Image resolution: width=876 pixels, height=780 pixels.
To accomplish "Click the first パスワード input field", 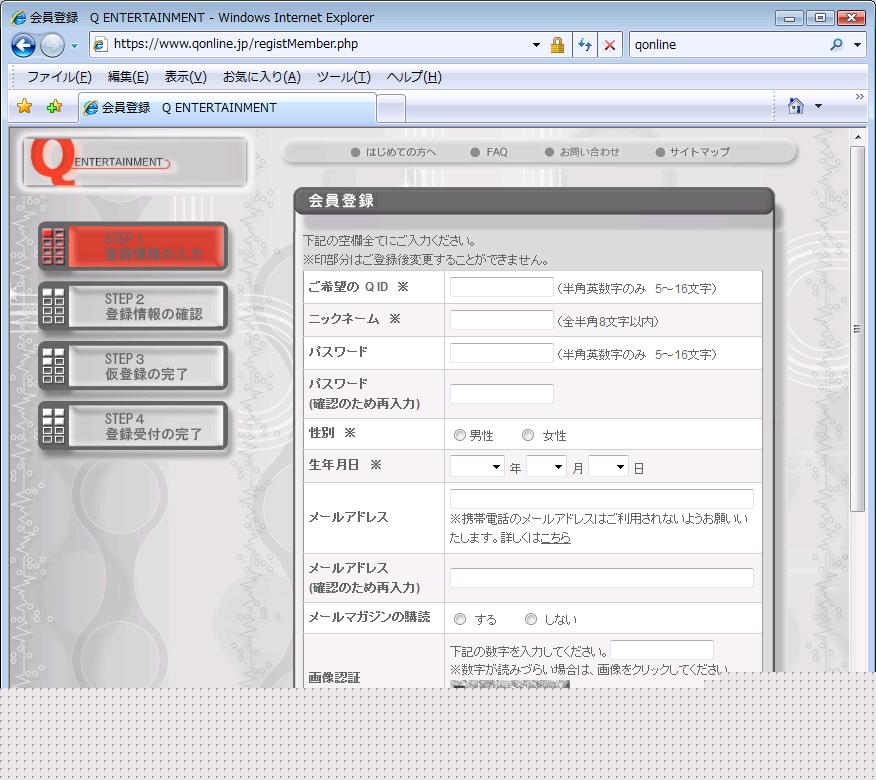I will tap(502, 353).
